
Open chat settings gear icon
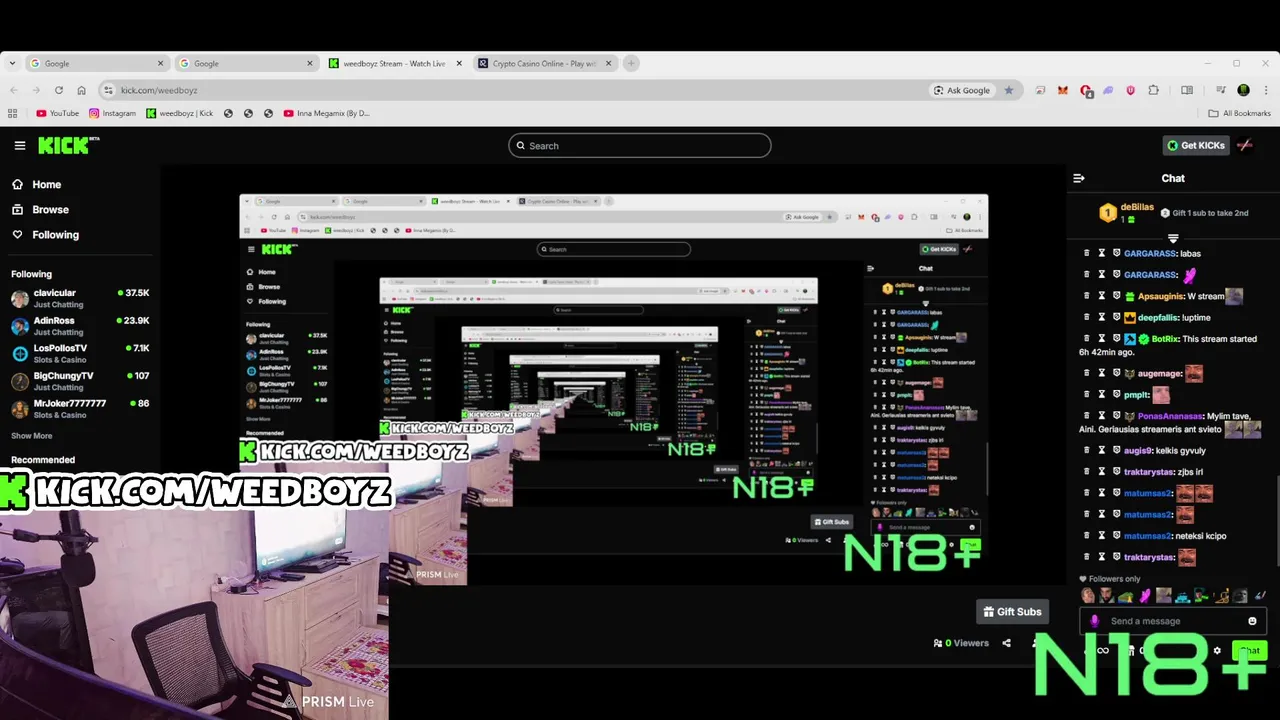coord(1217,651)
